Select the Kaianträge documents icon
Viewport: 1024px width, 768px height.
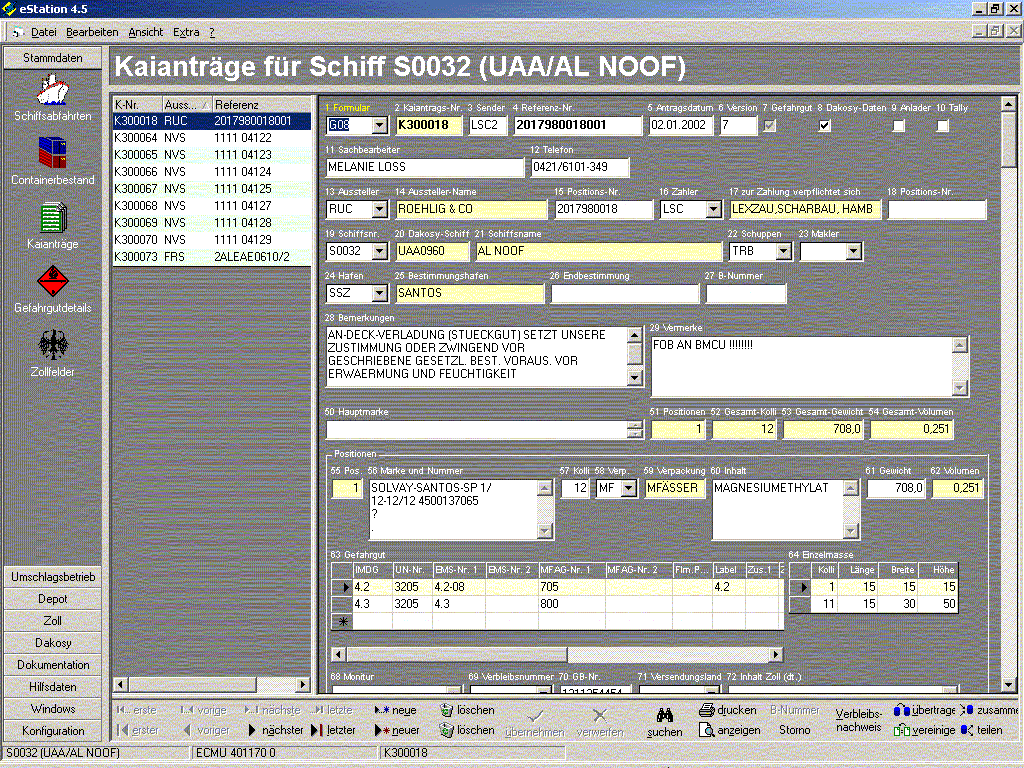[x=52, y=218]
